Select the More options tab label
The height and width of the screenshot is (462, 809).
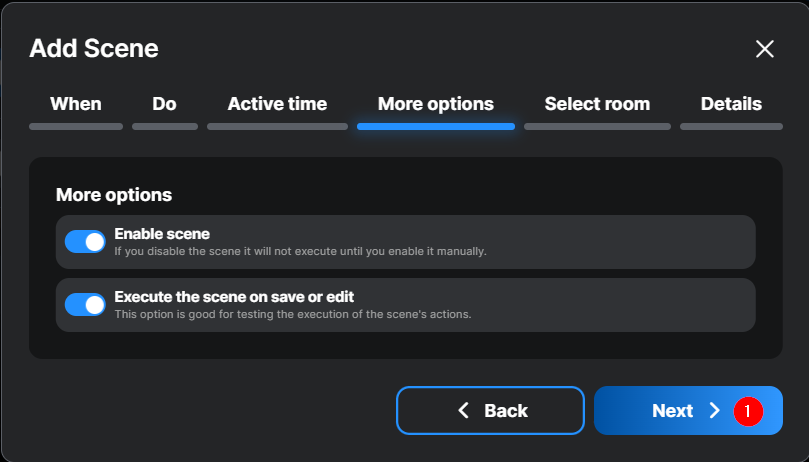[435, 104]
